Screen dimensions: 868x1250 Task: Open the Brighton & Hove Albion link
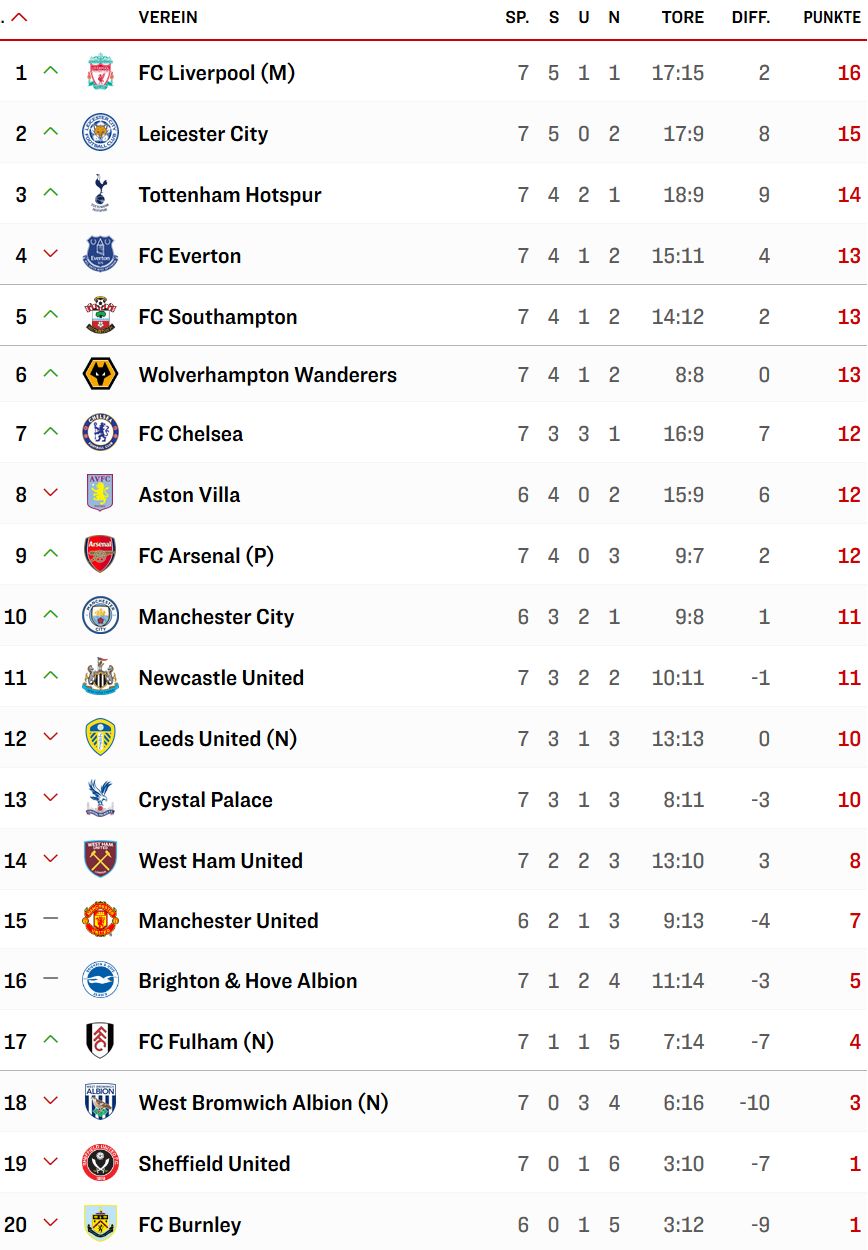248,981
